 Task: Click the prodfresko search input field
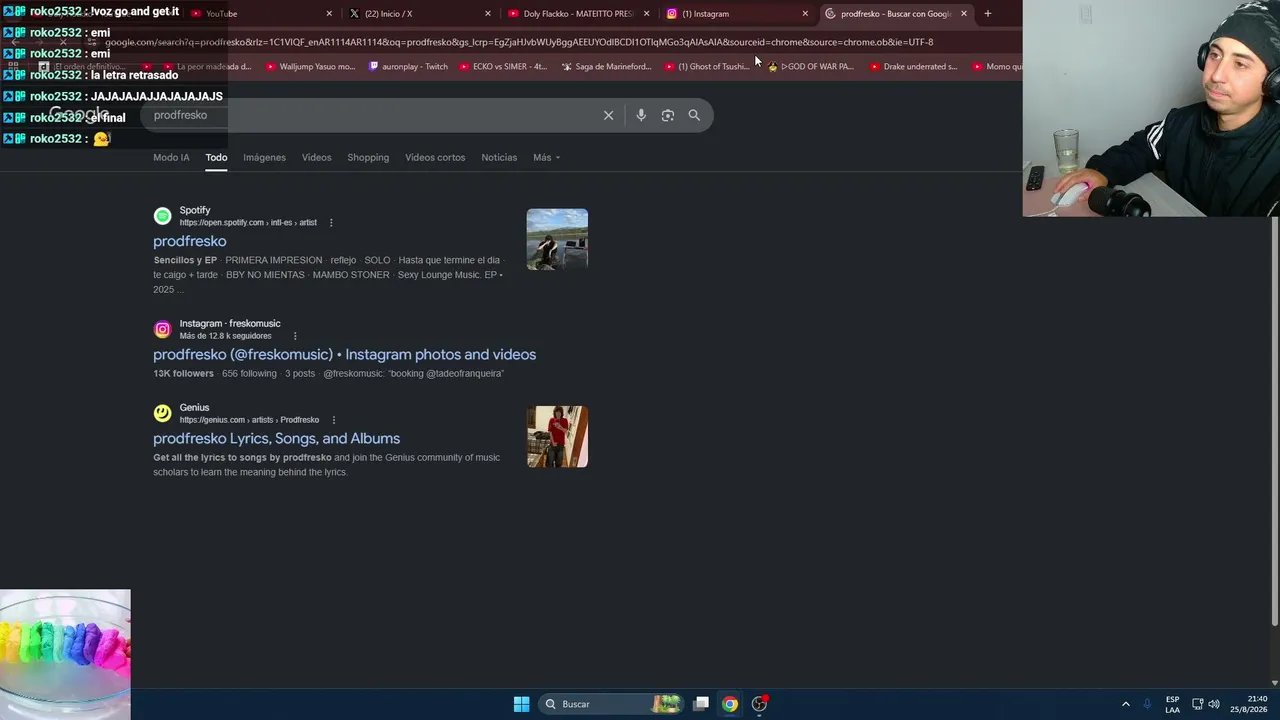[x=370, y=115]
